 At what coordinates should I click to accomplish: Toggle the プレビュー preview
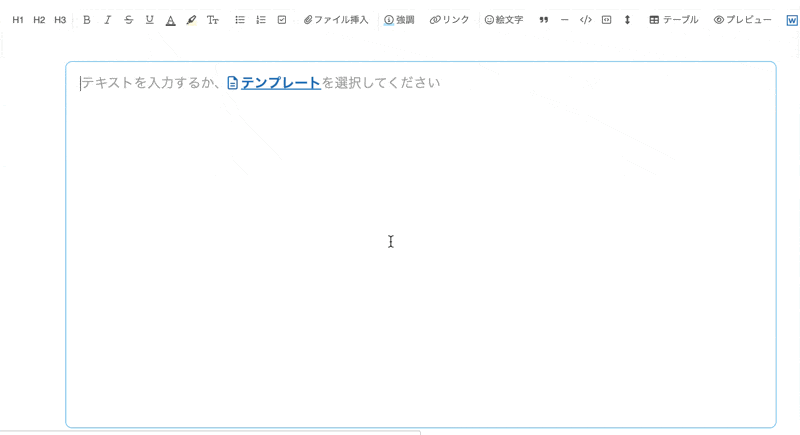(742, 20)
